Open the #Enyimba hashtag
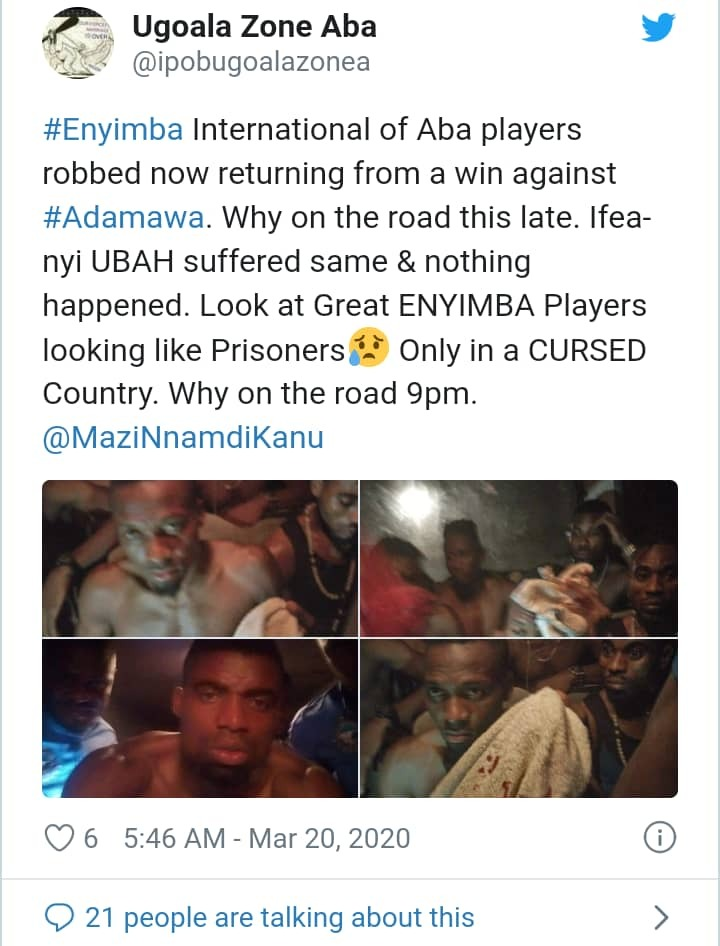The height and width of the screenshot is (946, 720). 113,130
